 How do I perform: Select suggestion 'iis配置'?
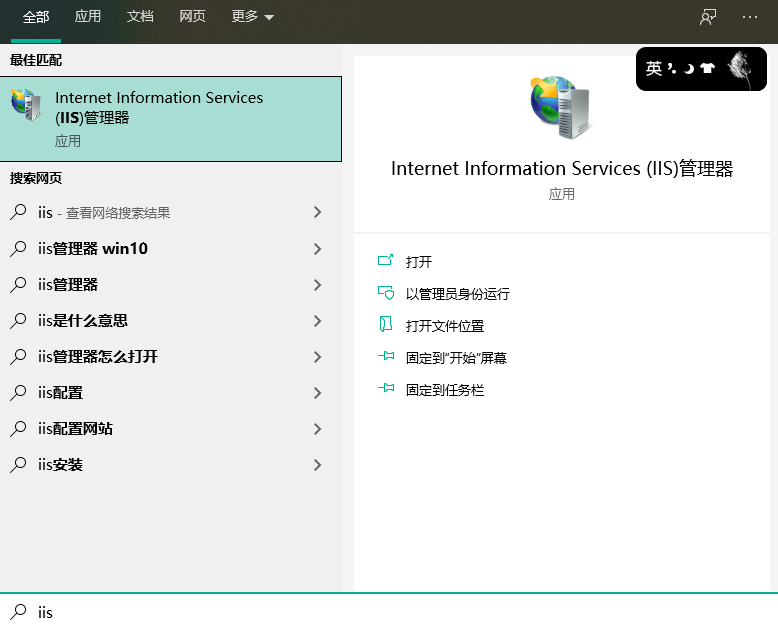click(171, 393)
